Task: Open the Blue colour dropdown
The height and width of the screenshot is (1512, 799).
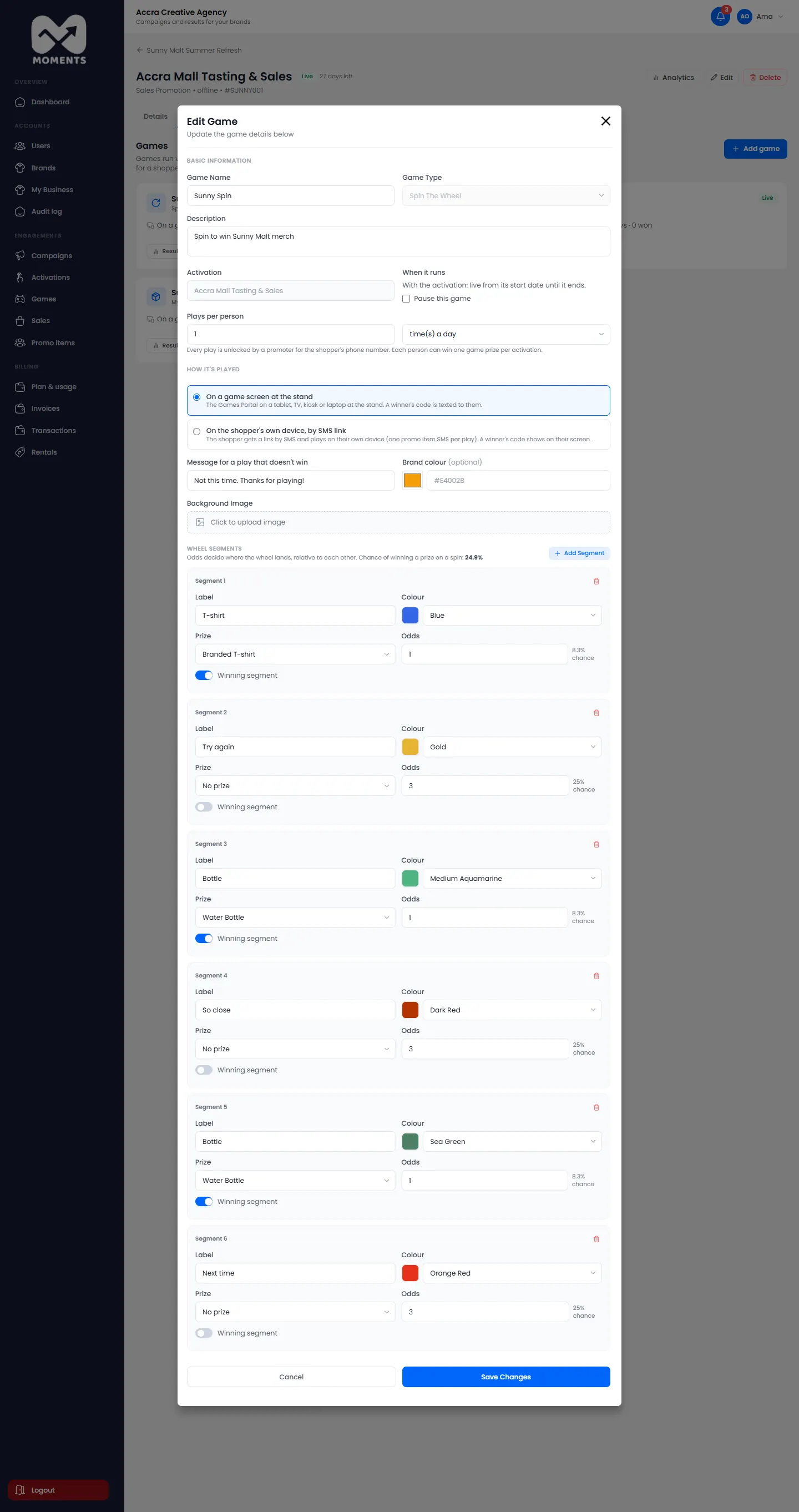Action: pyautogui.click(x=512, y=615)
